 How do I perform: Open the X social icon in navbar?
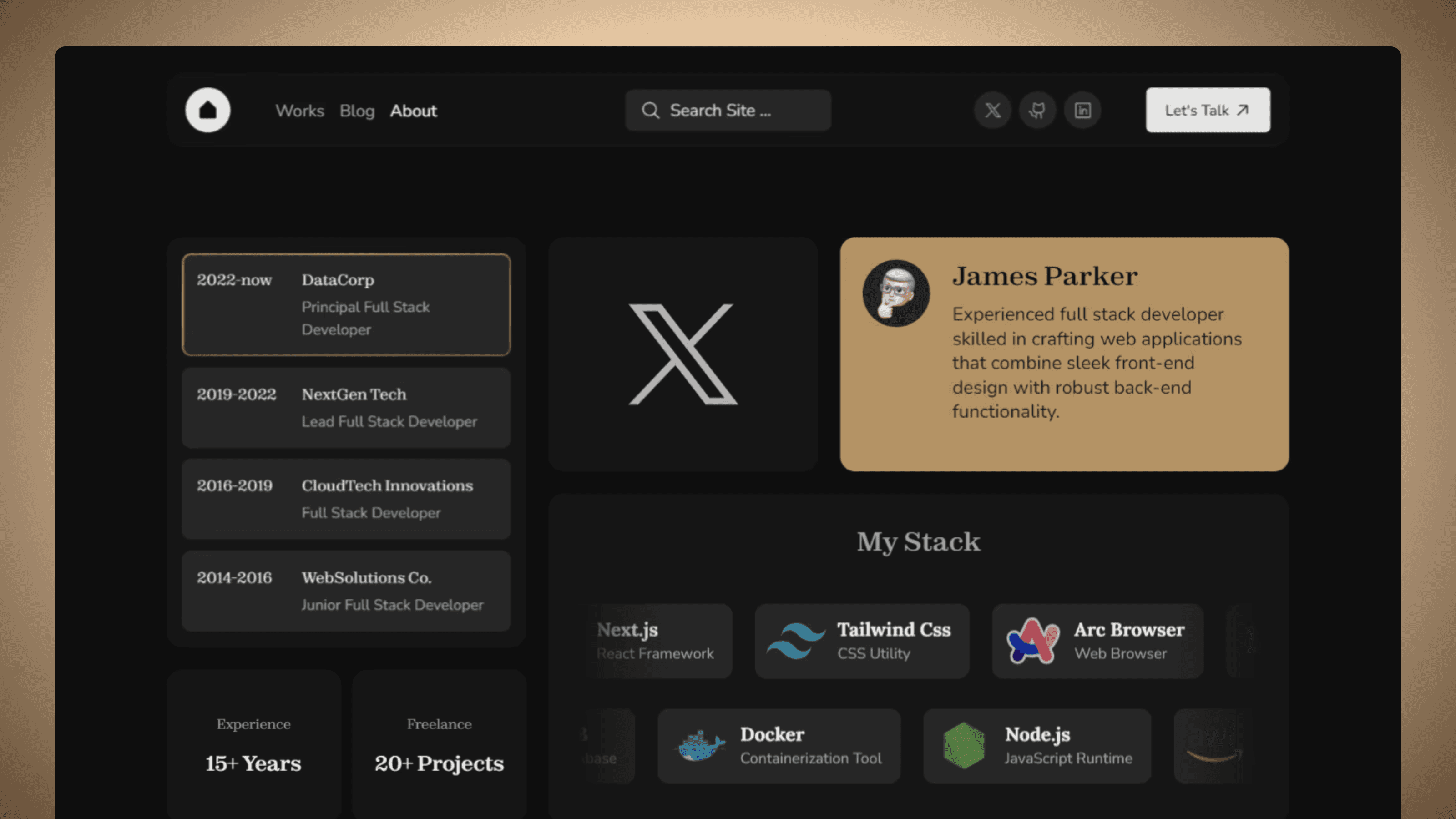[992, 110]
